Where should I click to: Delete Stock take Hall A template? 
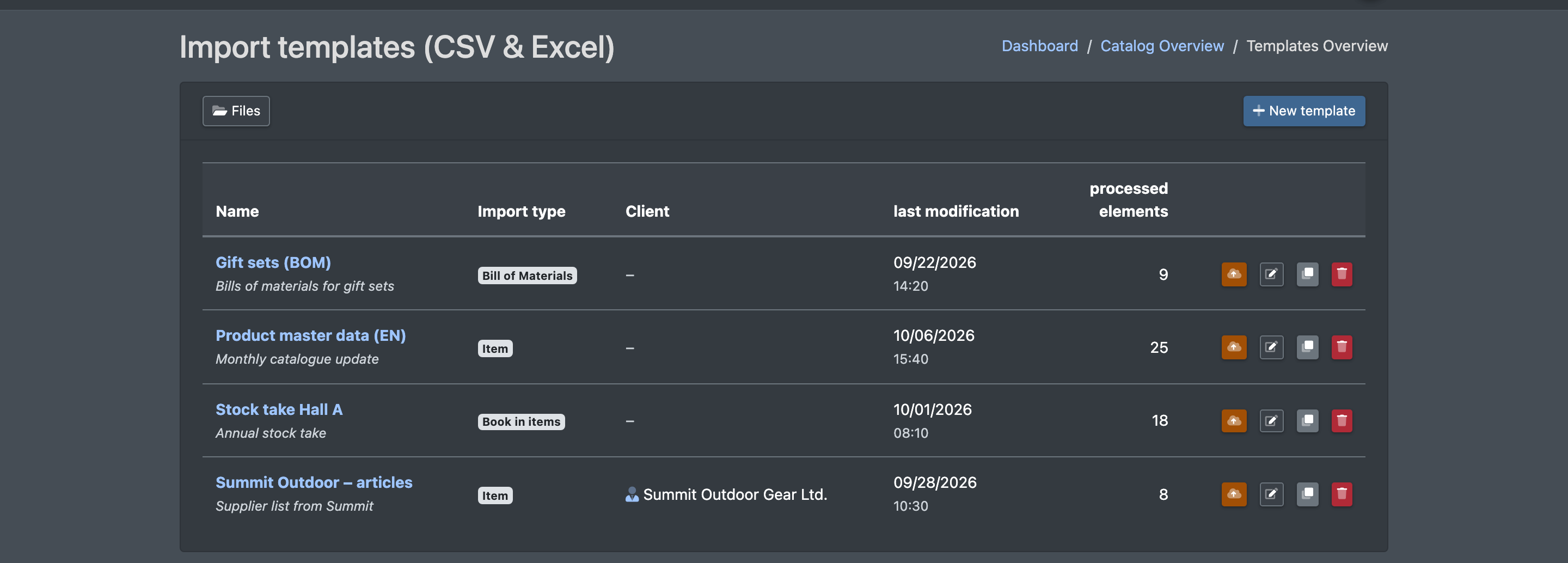pyautogui.click(x=1342, y=420)
